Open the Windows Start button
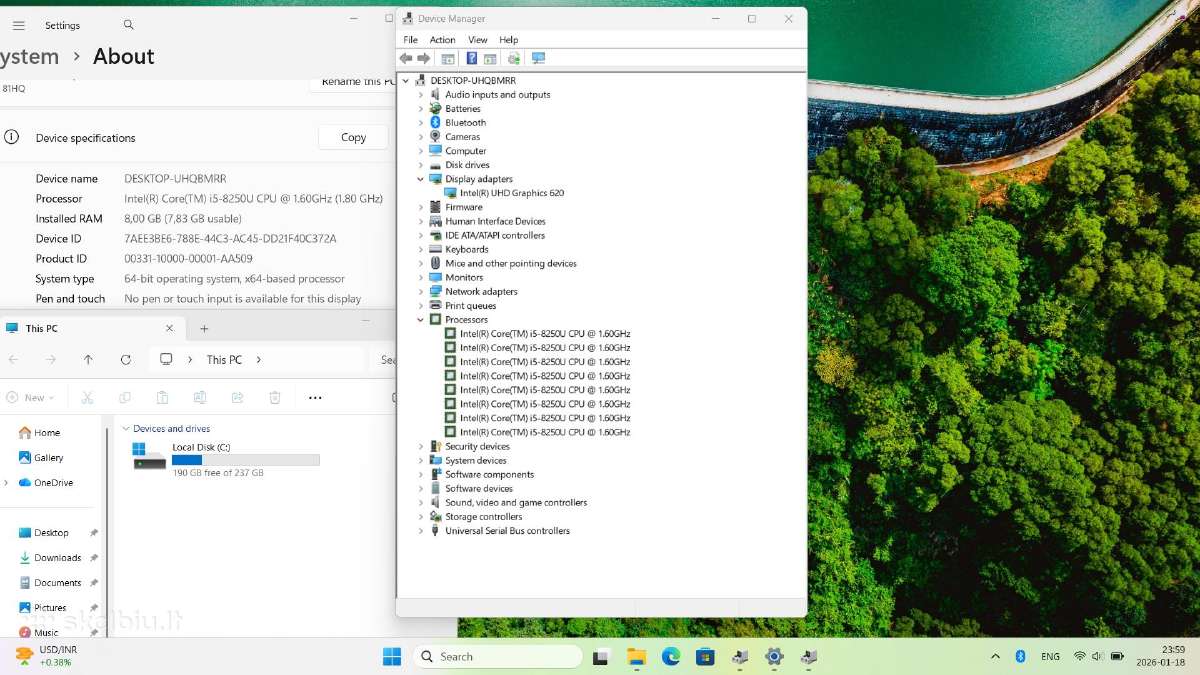This screenshot has width=1200, height=675. coord(392,656)
